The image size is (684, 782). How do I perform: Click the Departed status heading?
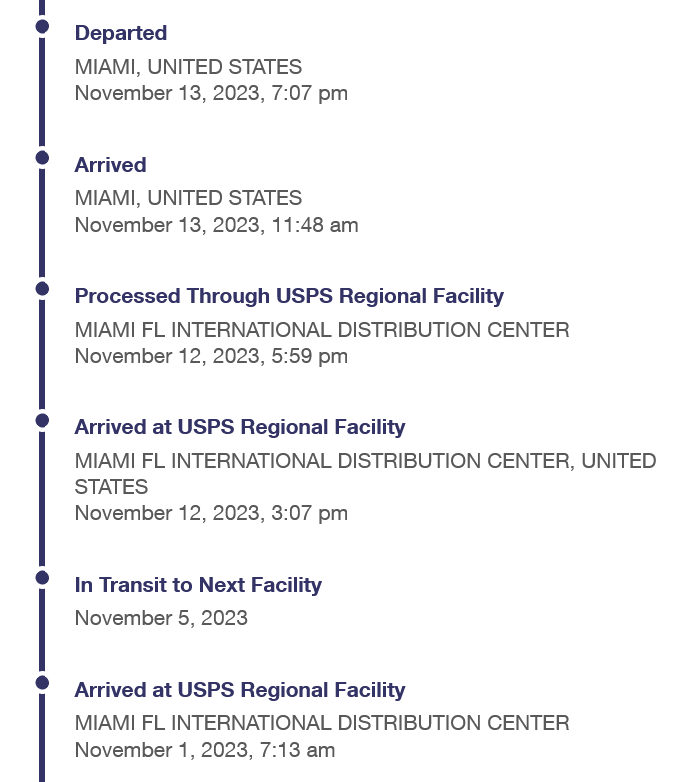tap(121, 33)
